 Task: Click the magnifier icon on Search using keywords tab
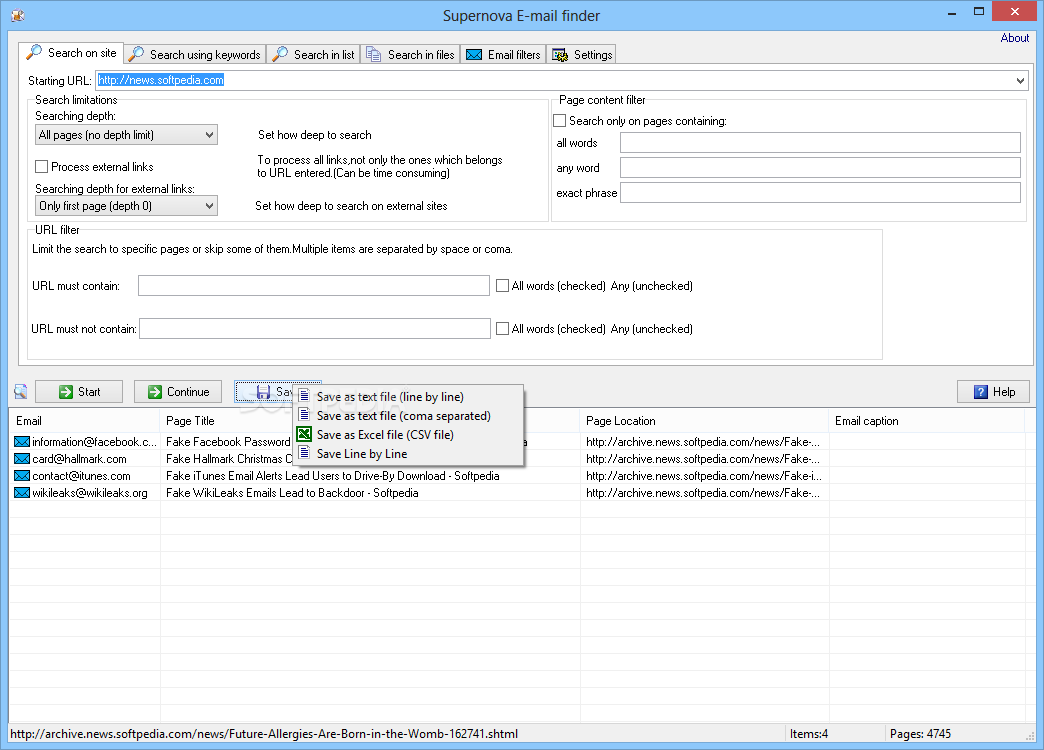[136, 54]
